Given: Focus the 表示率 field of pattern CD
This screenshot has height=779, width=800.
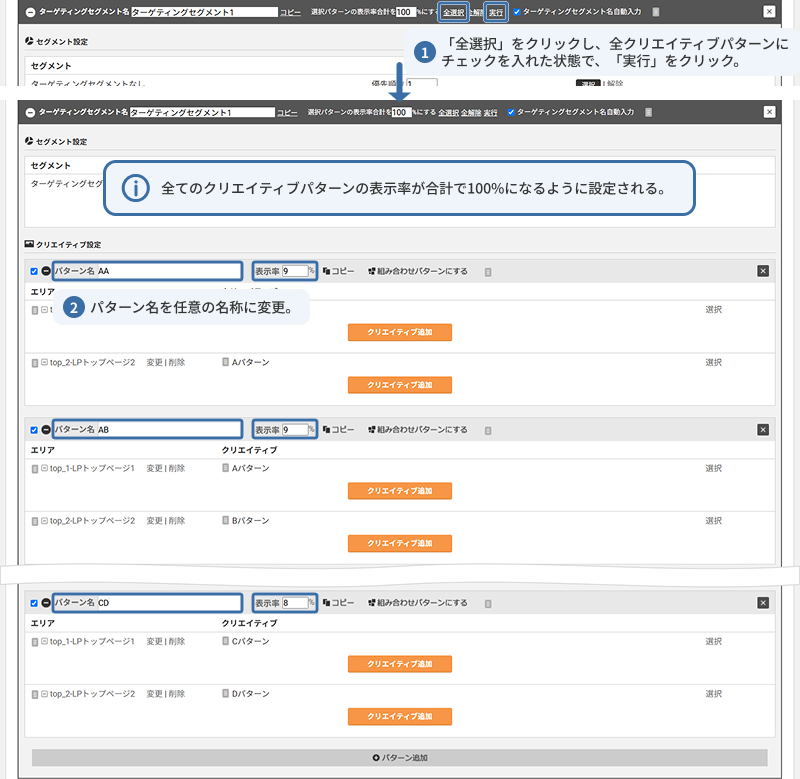Looking at the screenshot, I should click(x=295, y=603).
